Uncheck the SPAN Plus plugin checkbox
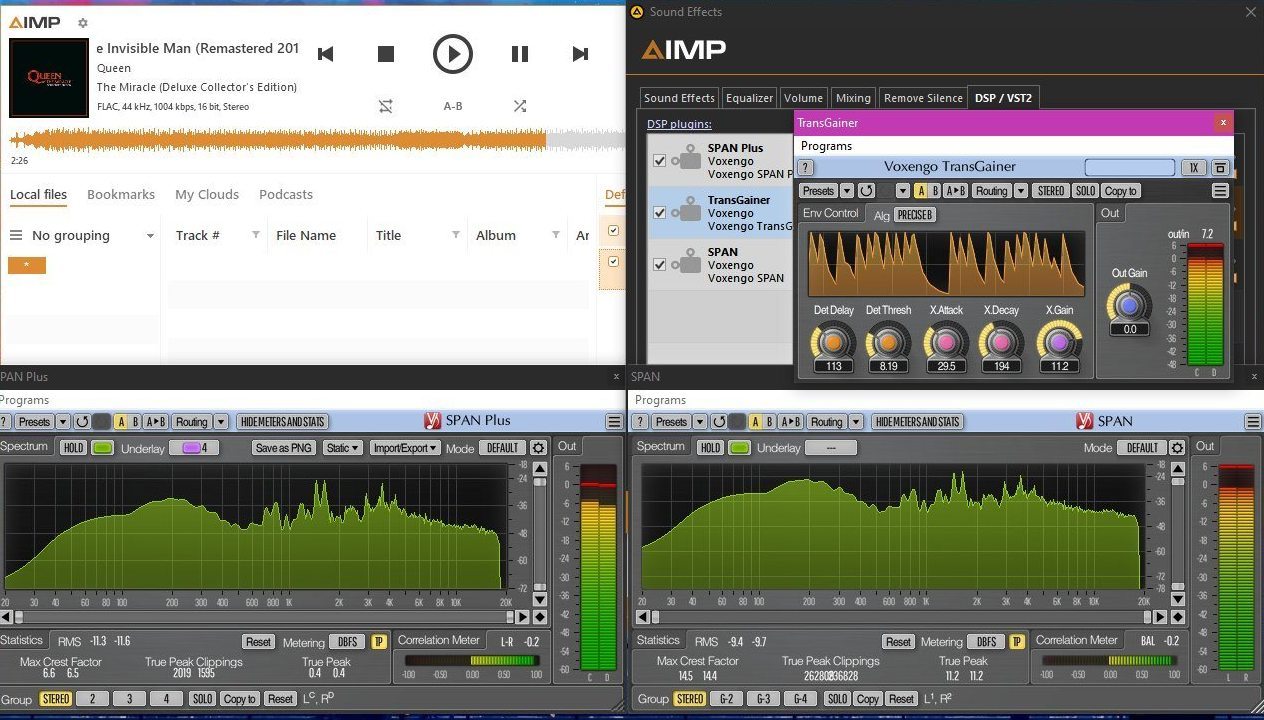This screenshot has height=720, width=1264. (x=660, y=160)
